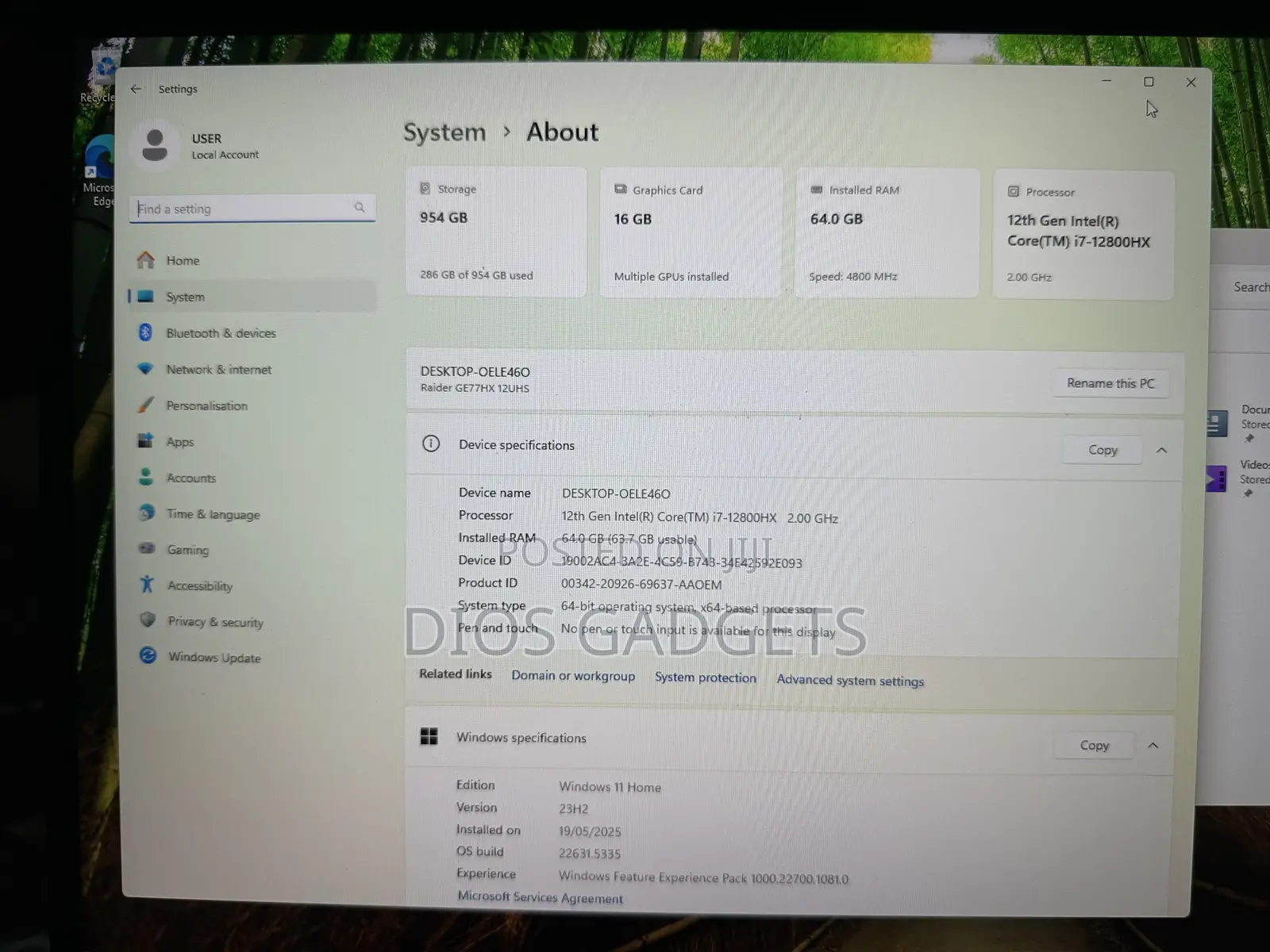Open Microsoft Edge desktop shortcut

tap(101, 171)
